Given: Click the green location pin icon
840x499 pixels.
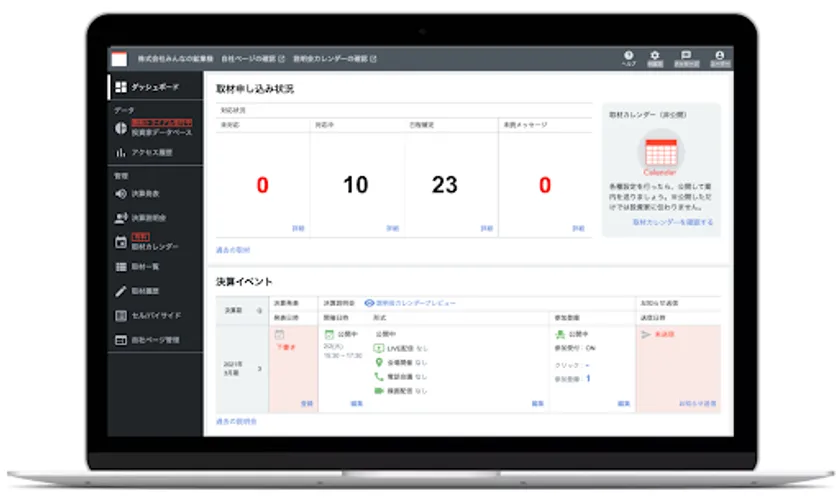Looking at the screenshot, I should tap(379, 363).
